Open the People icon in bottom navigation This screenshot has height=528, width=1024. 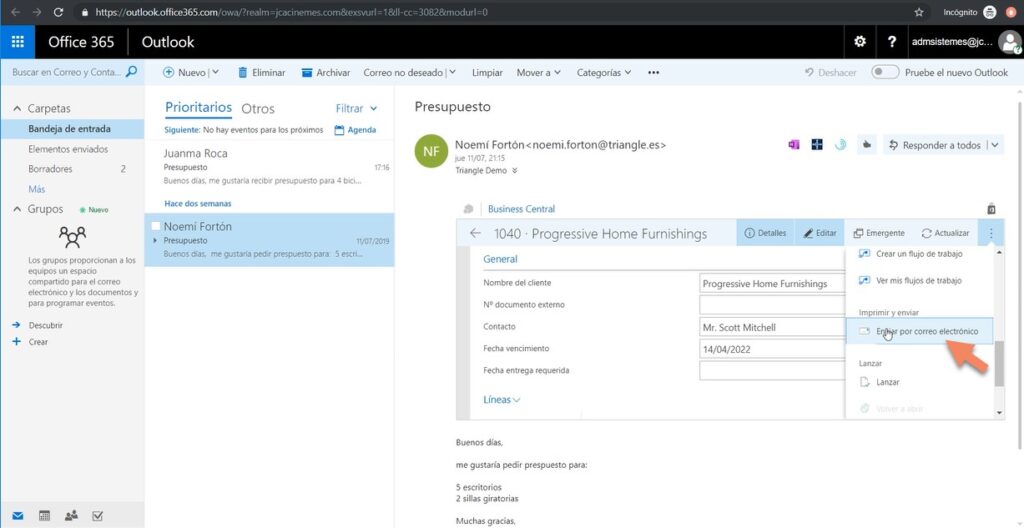(x=71, y=516)
